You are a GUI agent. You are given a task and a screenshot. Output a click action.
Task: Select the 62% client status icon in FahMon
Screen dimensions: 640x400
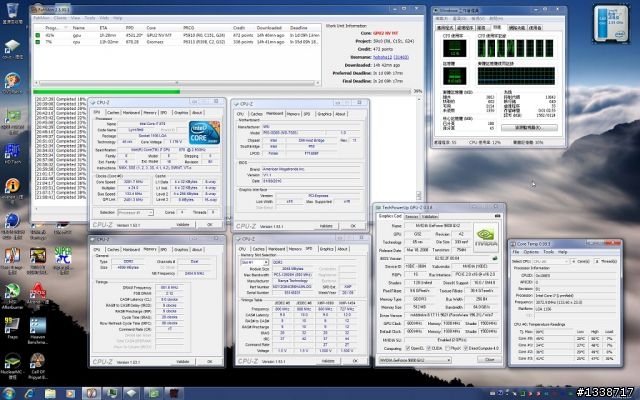[38, 35]
